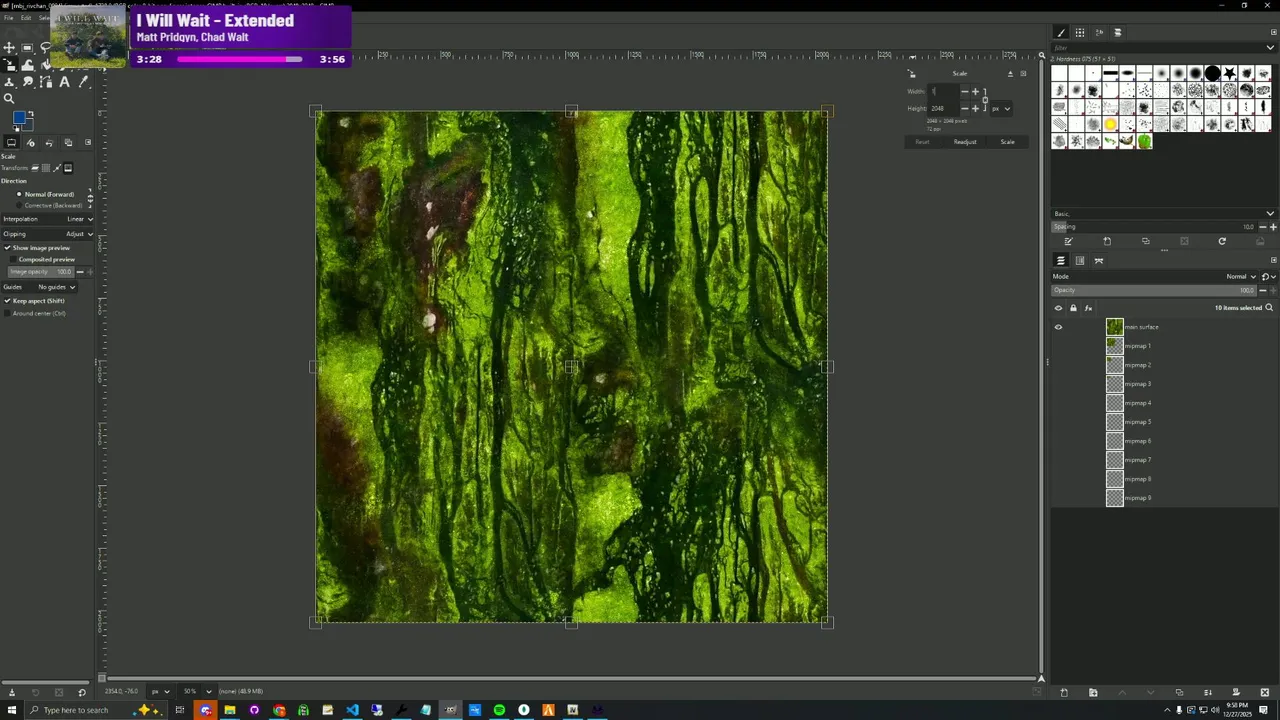Pick the green pepper brush

point(1144,141)
